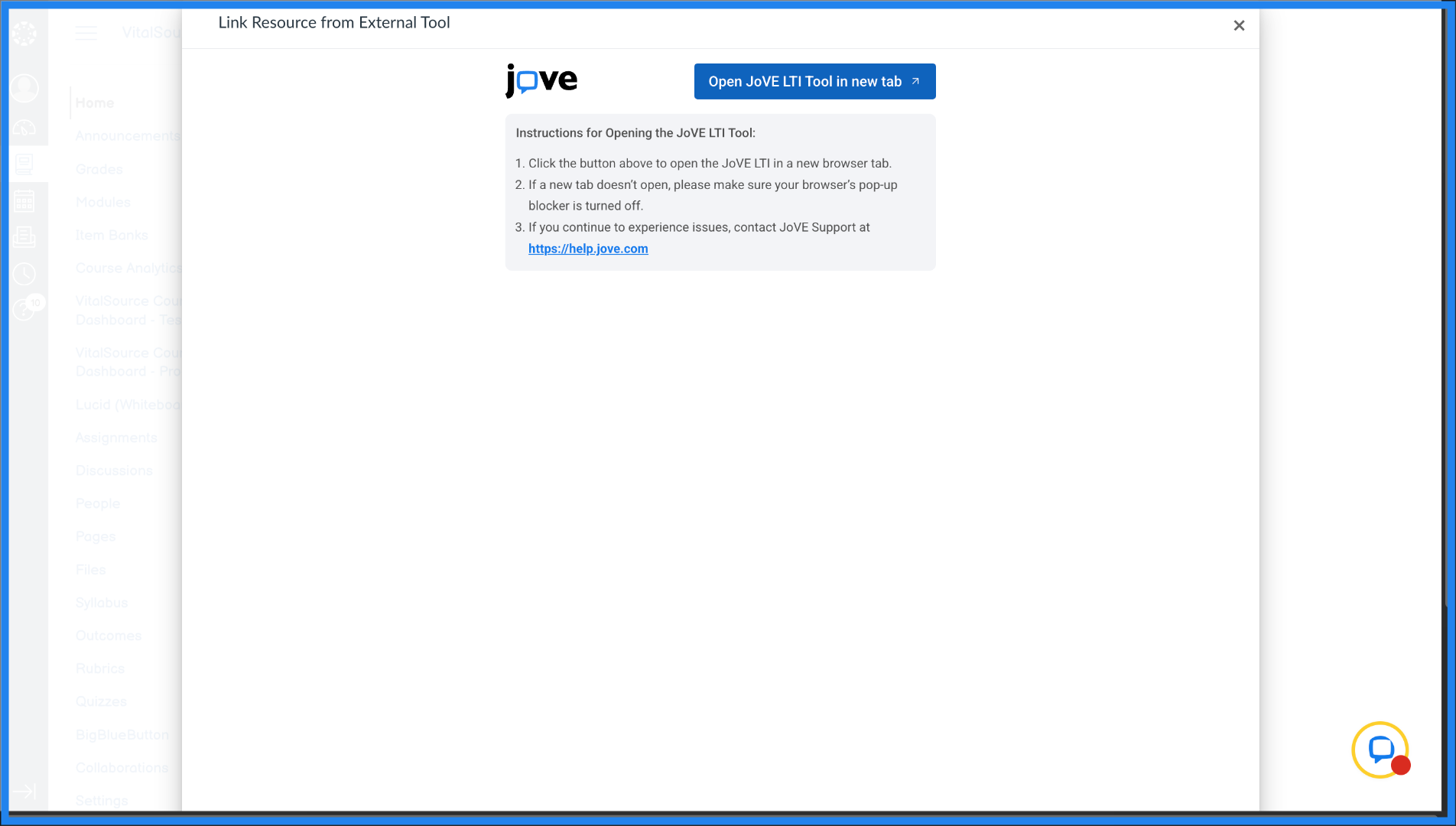Open the History clock icon
1456x826 pixels.
tap(24, 275)
